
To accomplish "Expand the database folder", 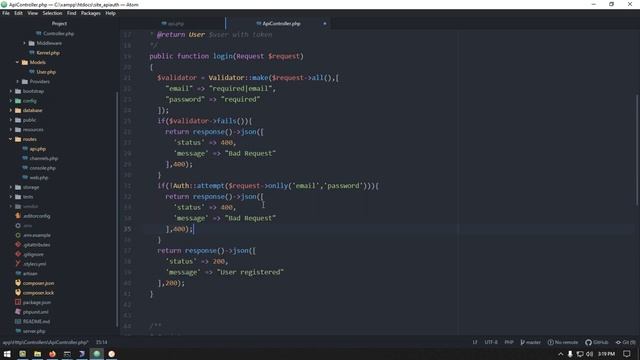I will [x=11, y=111].
